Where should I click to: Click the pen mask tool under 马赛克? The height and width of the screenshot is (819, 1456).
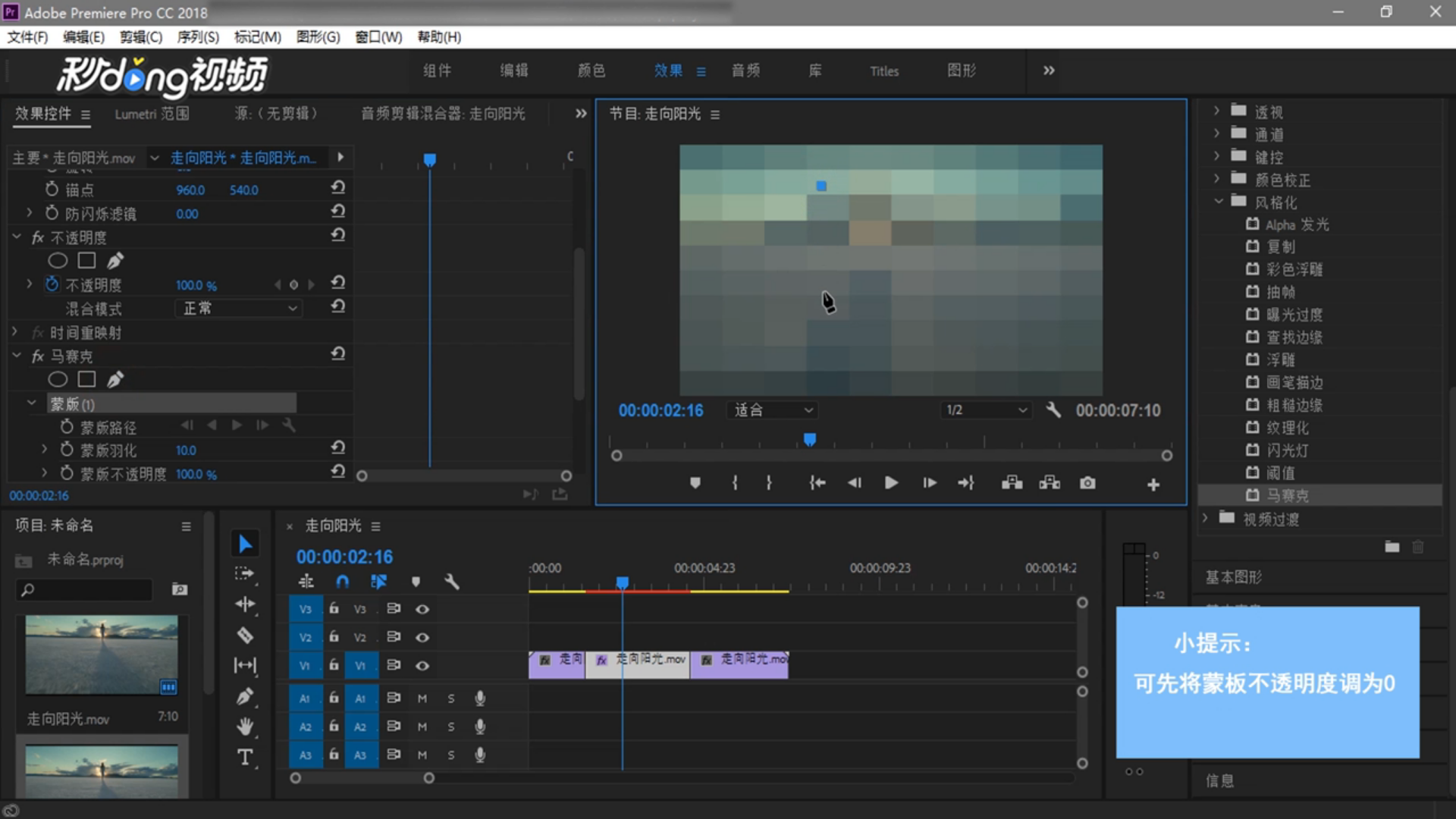[115, 379]
